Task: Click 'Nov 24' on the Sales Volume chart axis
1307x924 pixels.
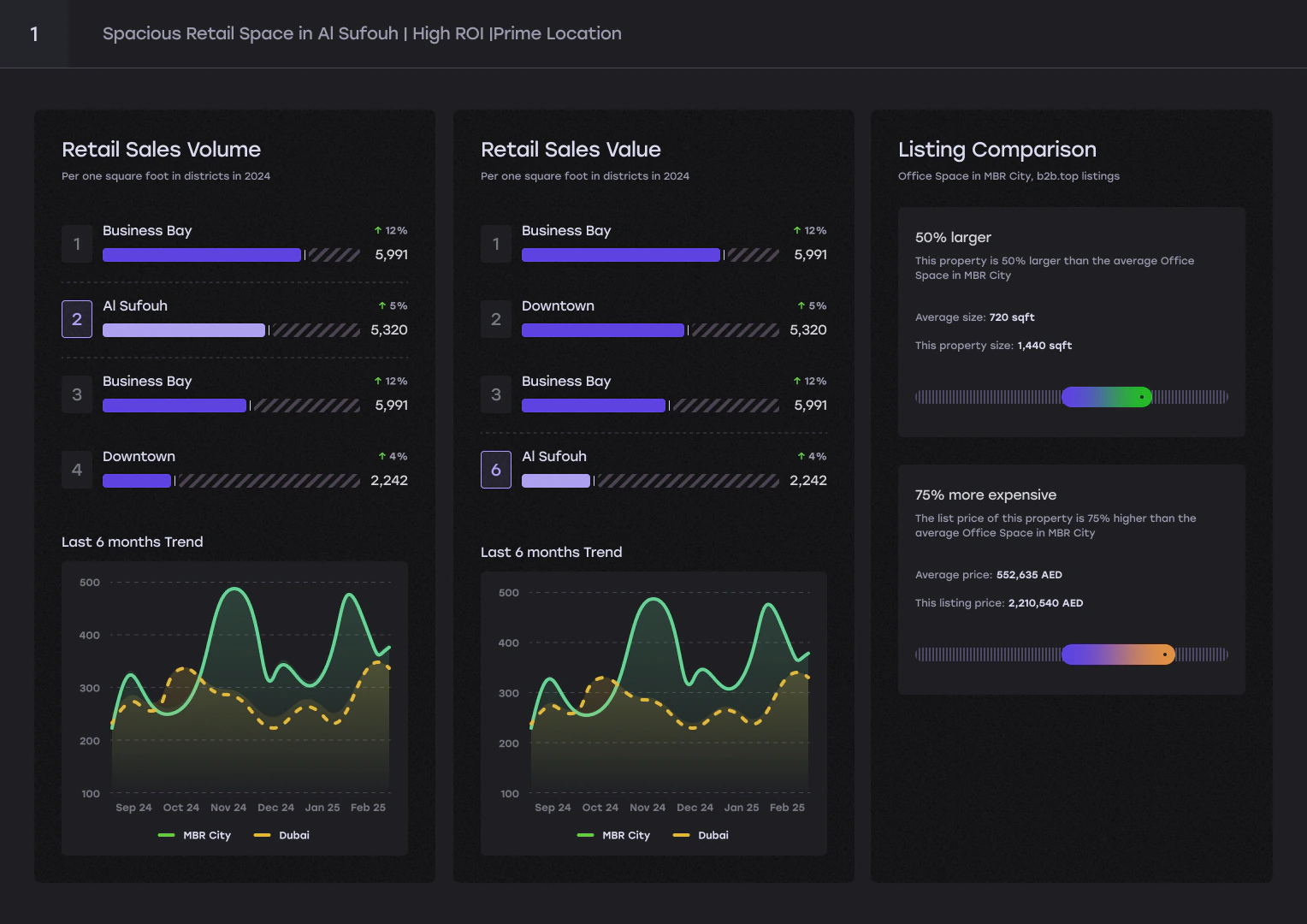Action: pyautogui.click(x=228, y=808)
